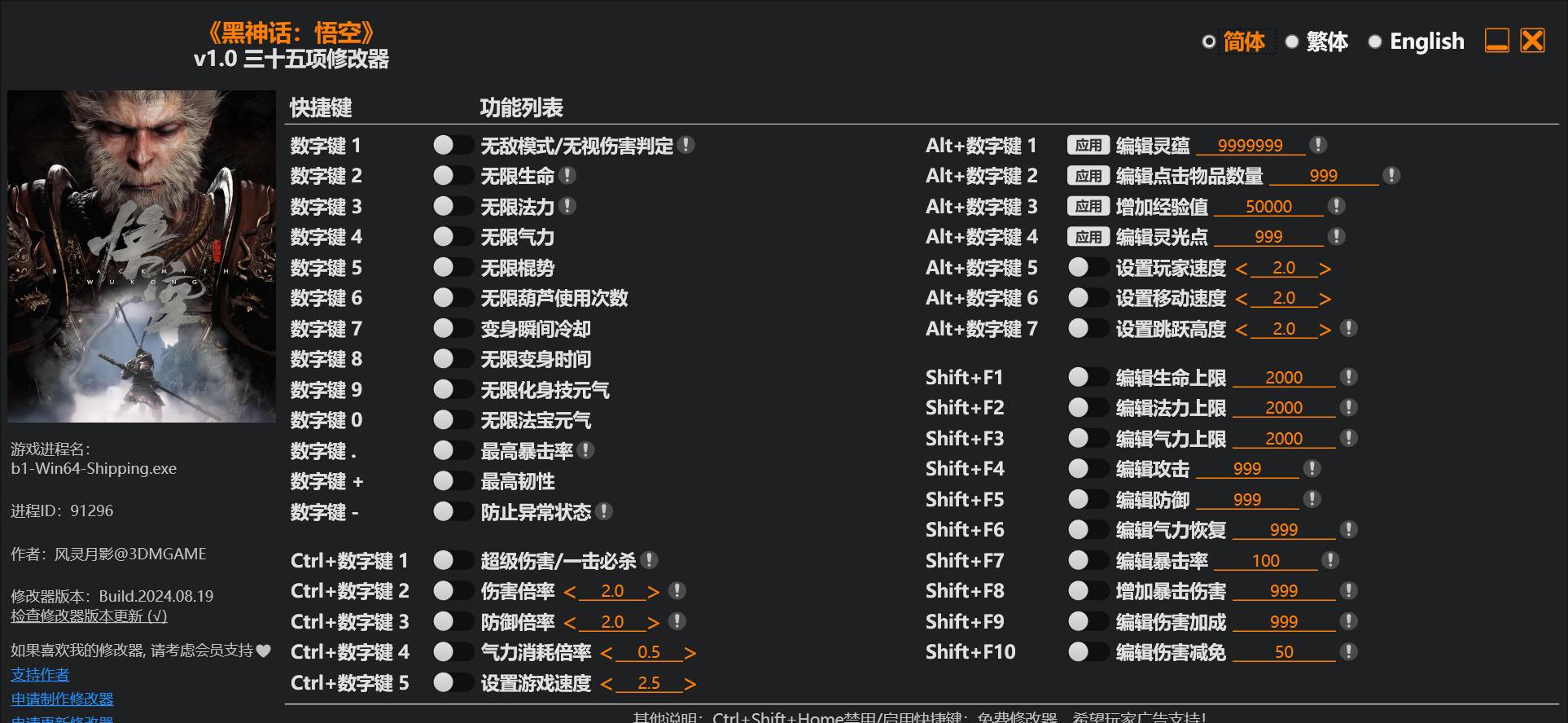Open 检查修改器版本更新 link

point(89,616)
